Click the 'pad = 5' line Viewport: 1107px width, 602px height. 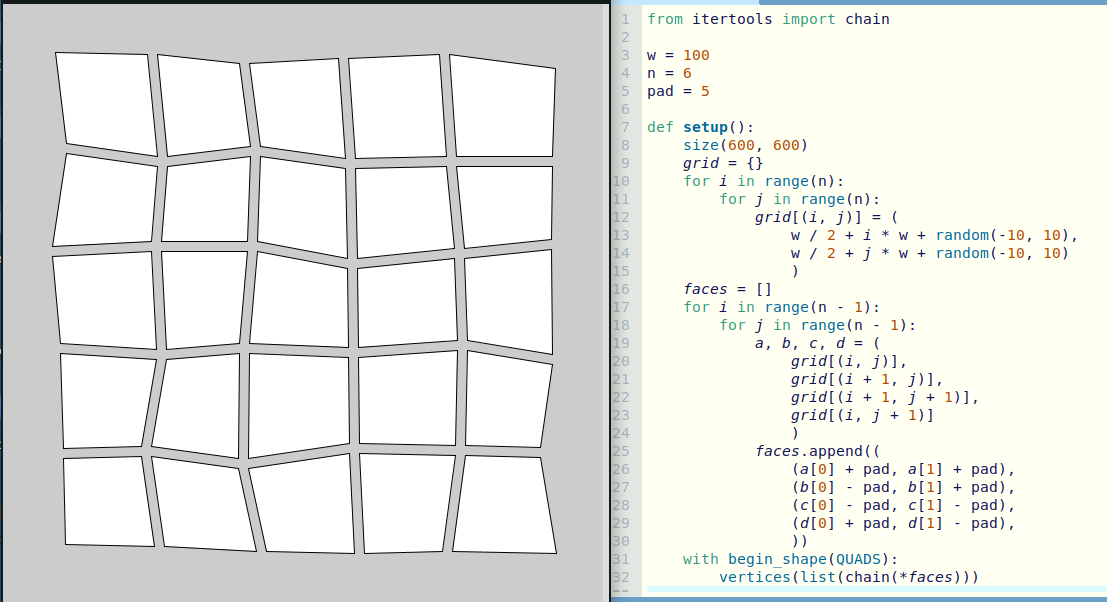coord(678,91)
